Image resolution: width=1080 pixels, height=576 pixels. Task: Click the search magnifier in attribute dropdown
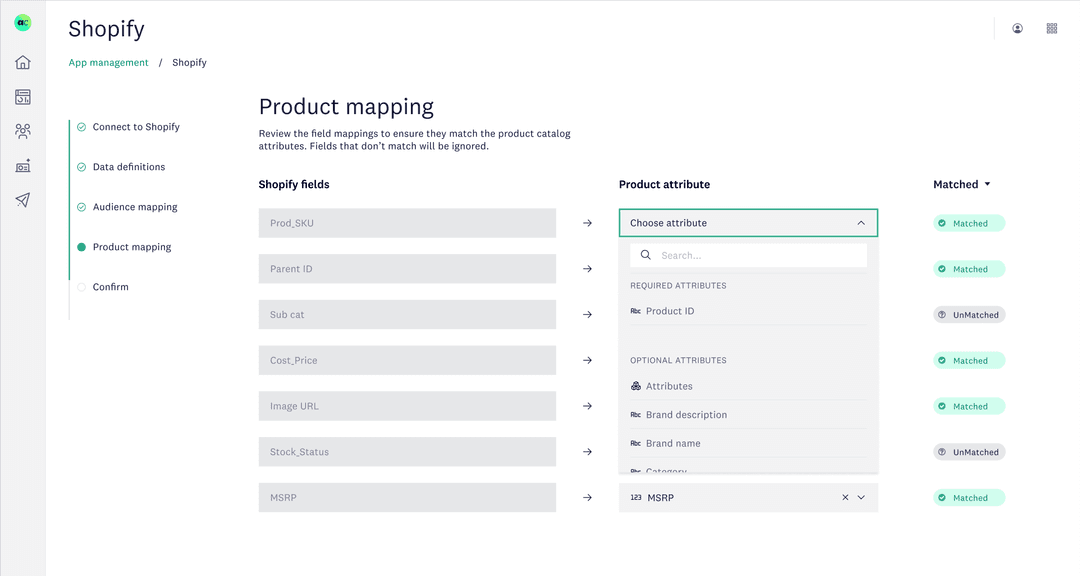tap(645, 254)
